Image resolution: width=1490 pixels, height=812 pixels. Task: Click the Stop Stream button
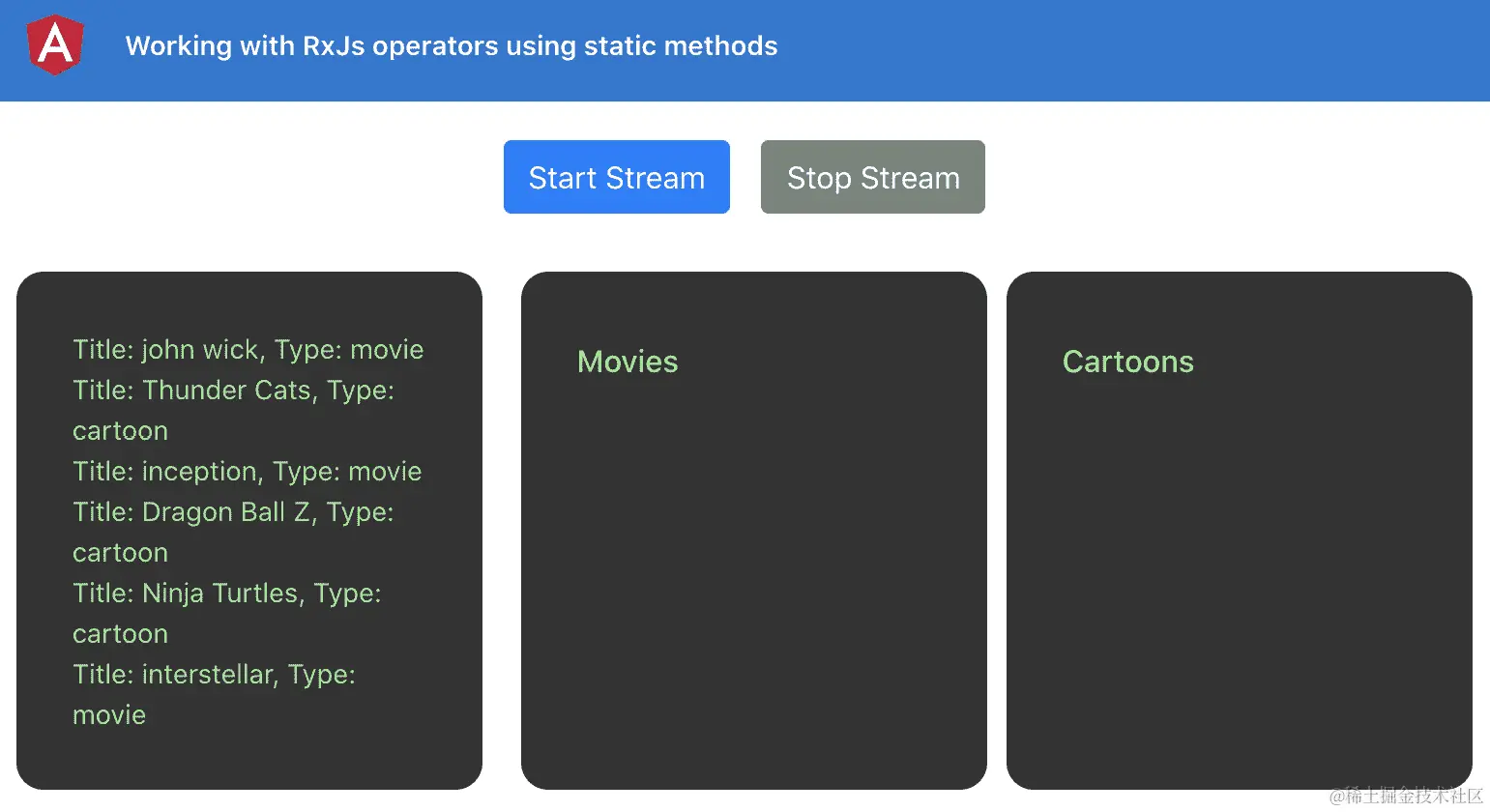[871, 177]
